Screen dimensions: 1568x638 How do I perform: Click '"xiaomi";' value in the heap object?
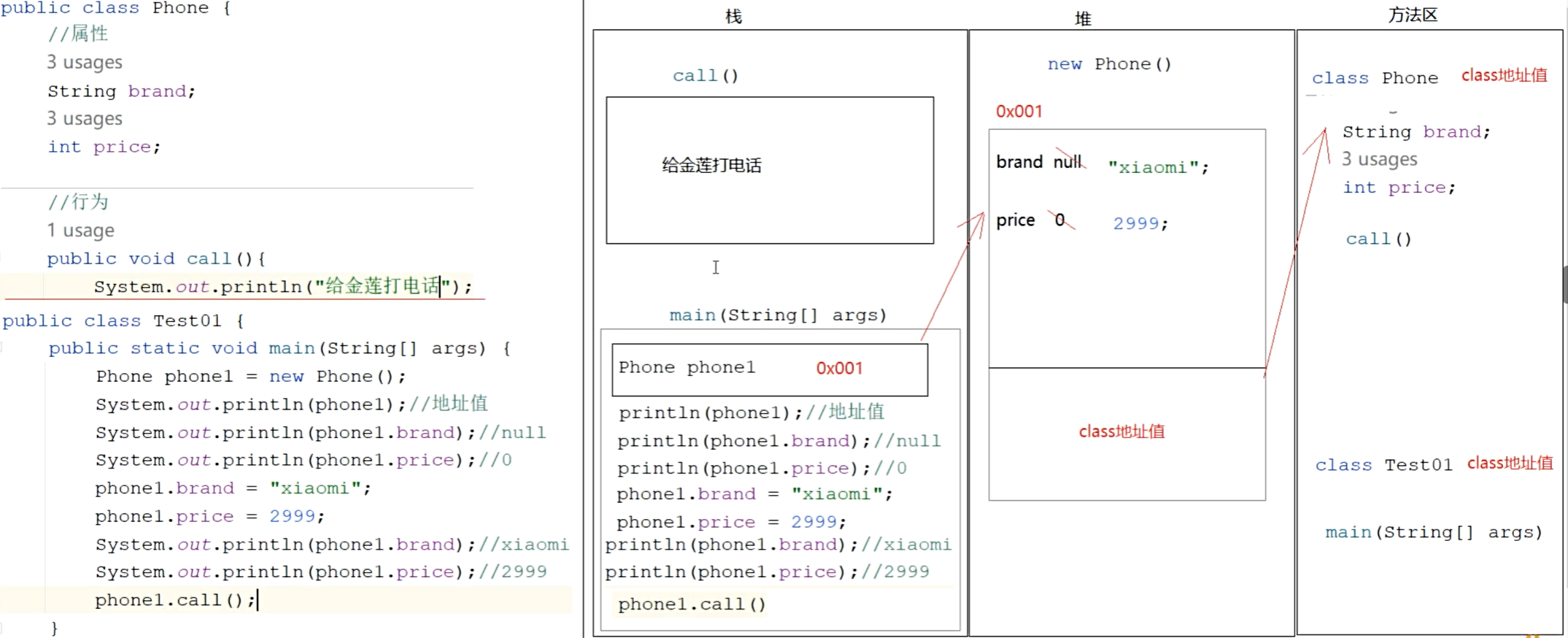(x=1159, y=168)
